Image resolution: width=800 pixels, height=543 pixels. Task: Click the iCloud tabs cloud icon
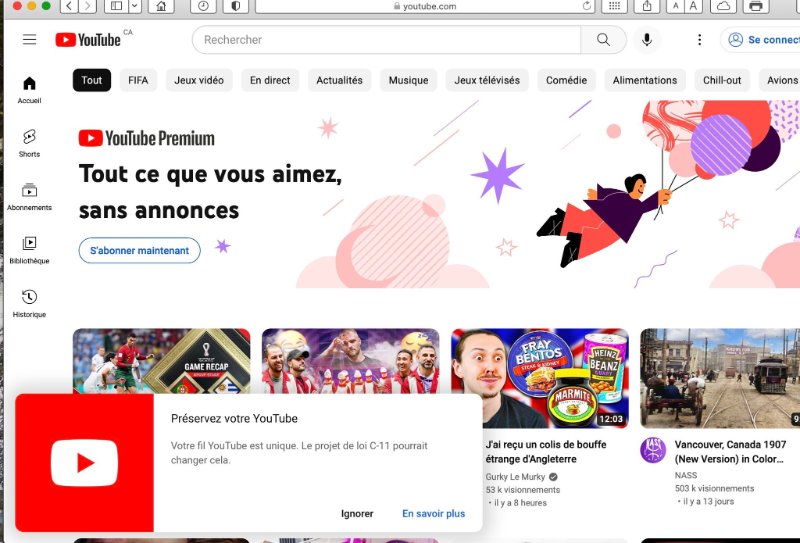pyautogui.click(x=723, y=6)
